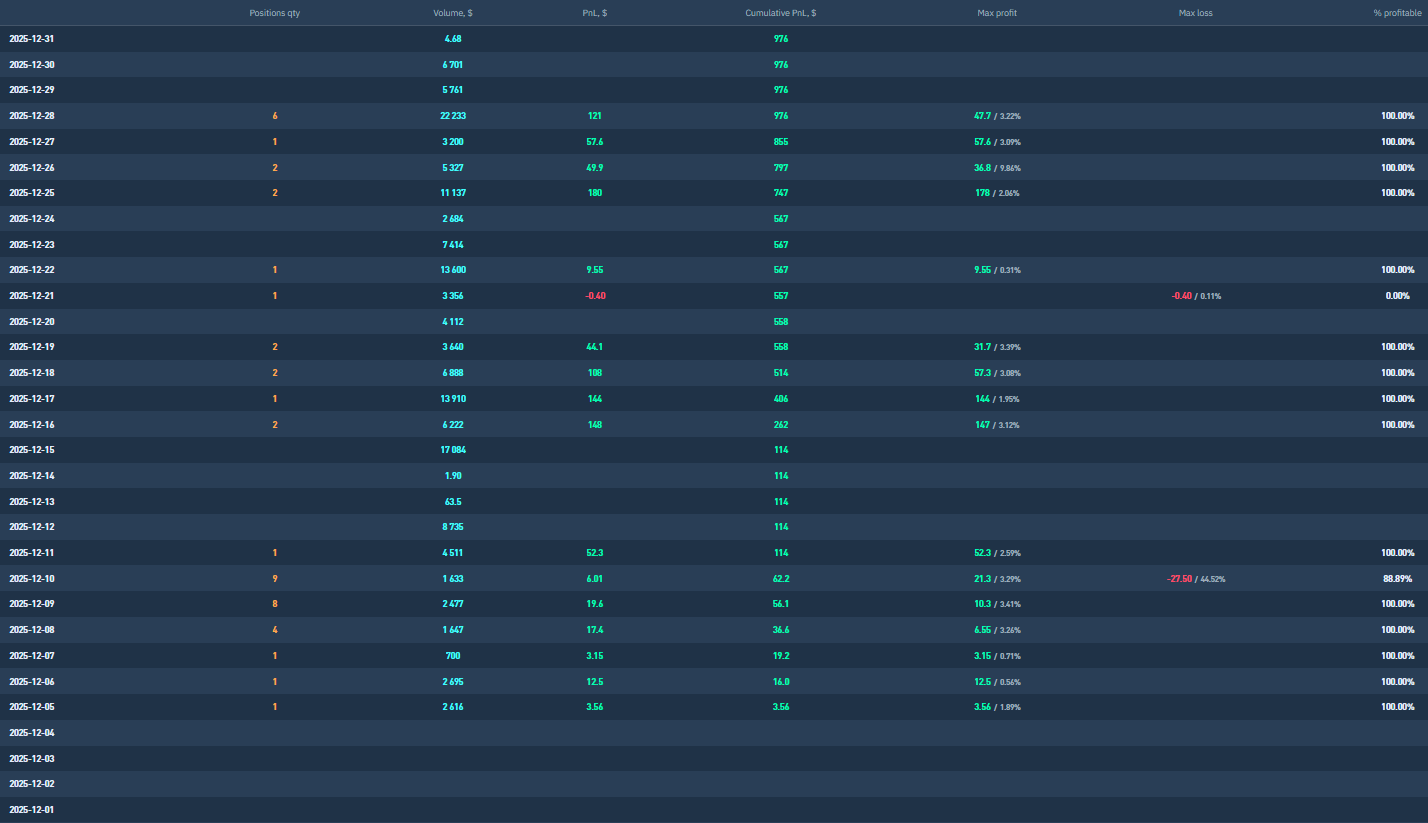
Task: Click the 0.00% profitable value
Action: (1397, 296)
